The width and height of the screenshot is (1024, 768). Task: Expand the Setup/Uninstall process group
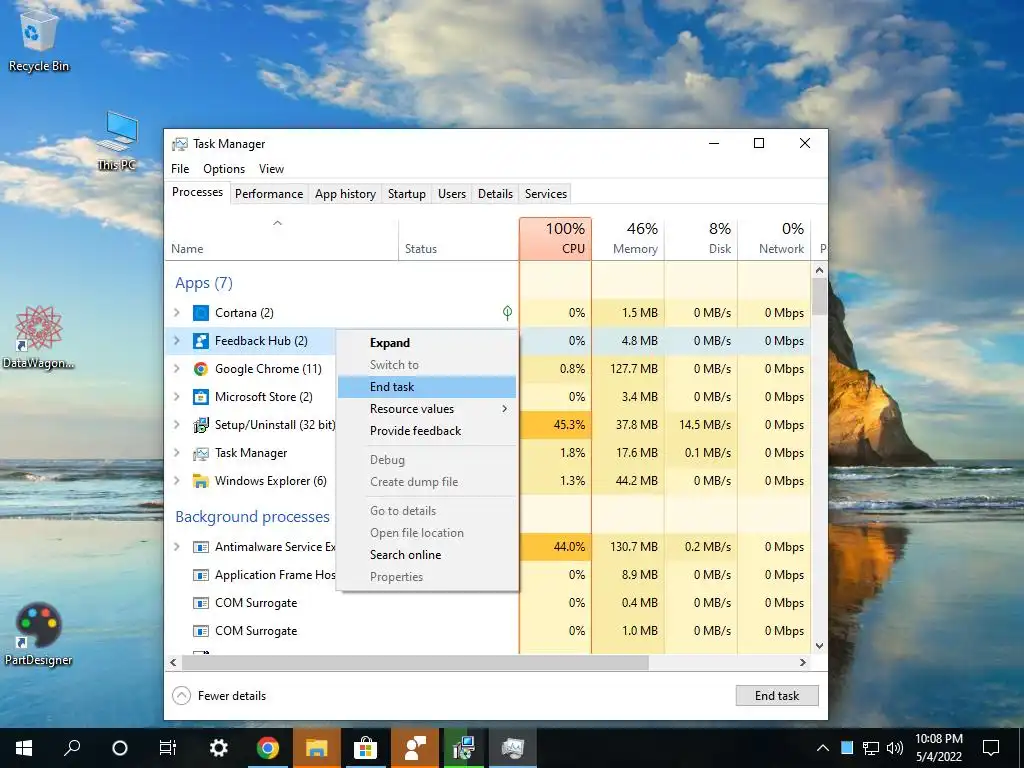click(177, 425)
